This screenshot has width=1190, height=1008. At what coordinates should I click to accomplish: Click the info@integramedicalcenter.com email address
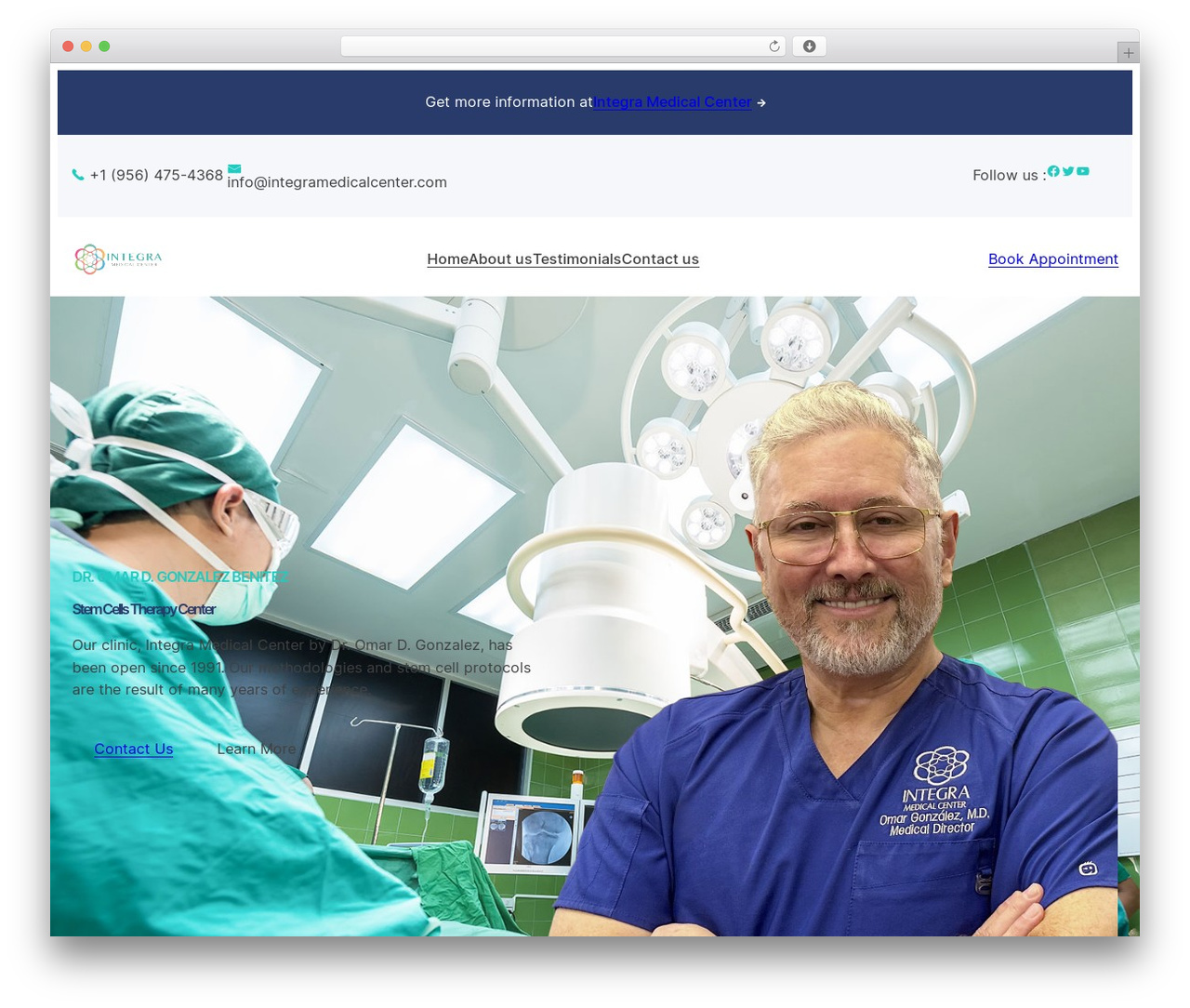[x=337, y=182]
